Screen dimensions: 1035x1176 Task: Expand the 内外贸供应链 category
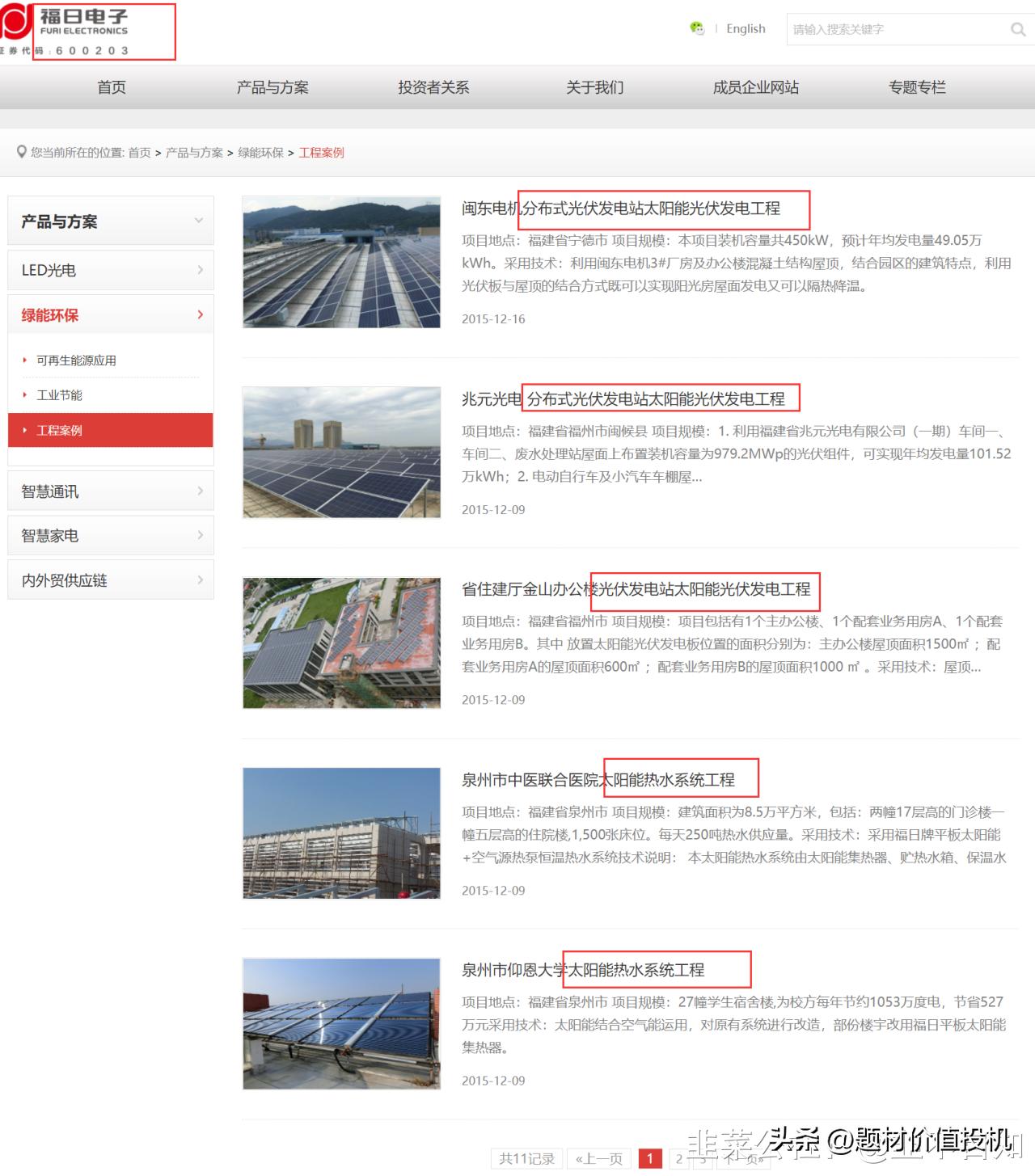tap(201, 580)
